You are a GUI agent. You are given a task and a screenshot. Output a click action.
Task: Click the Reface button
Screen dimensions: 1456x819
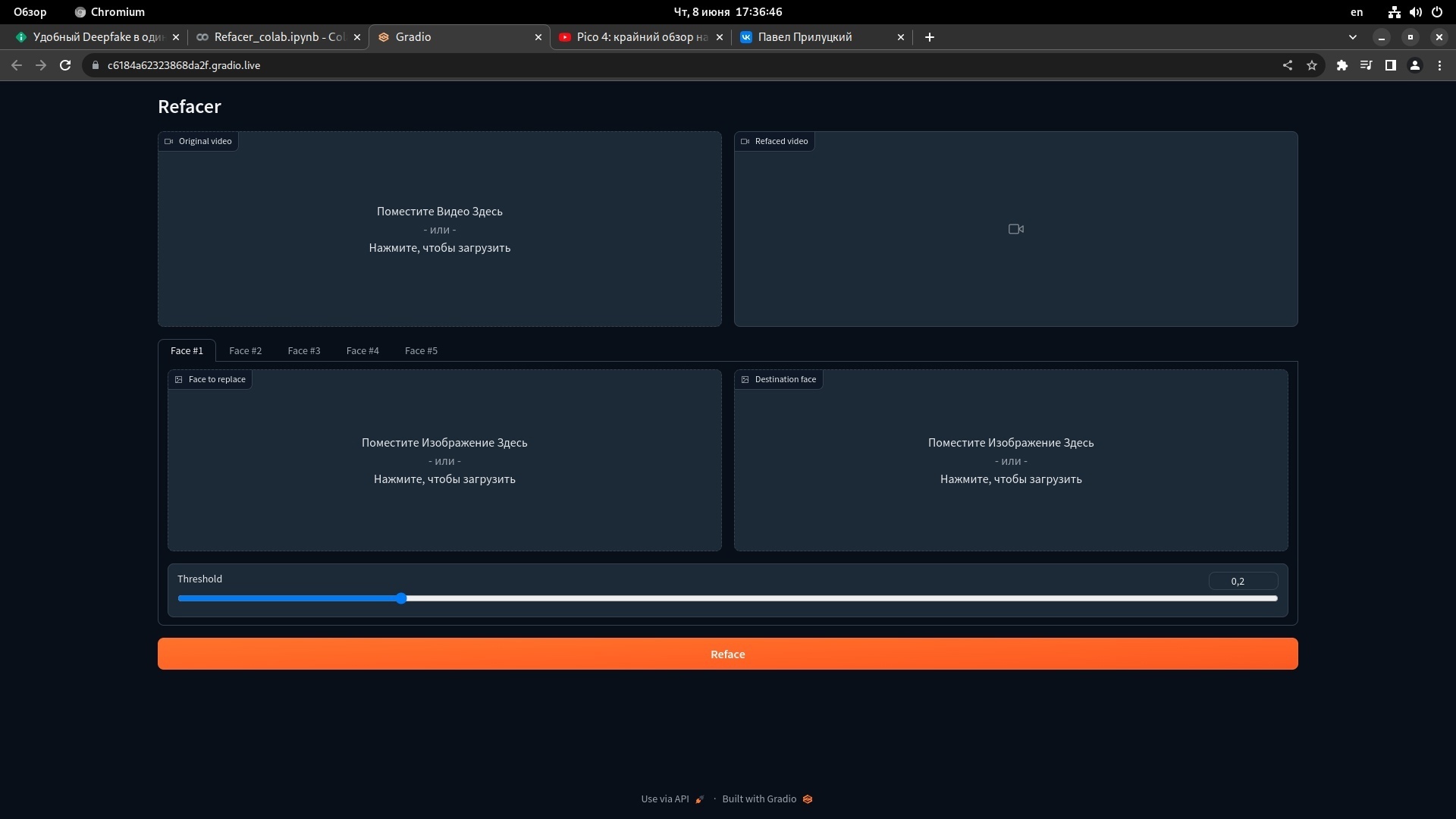tap(728, 654)
